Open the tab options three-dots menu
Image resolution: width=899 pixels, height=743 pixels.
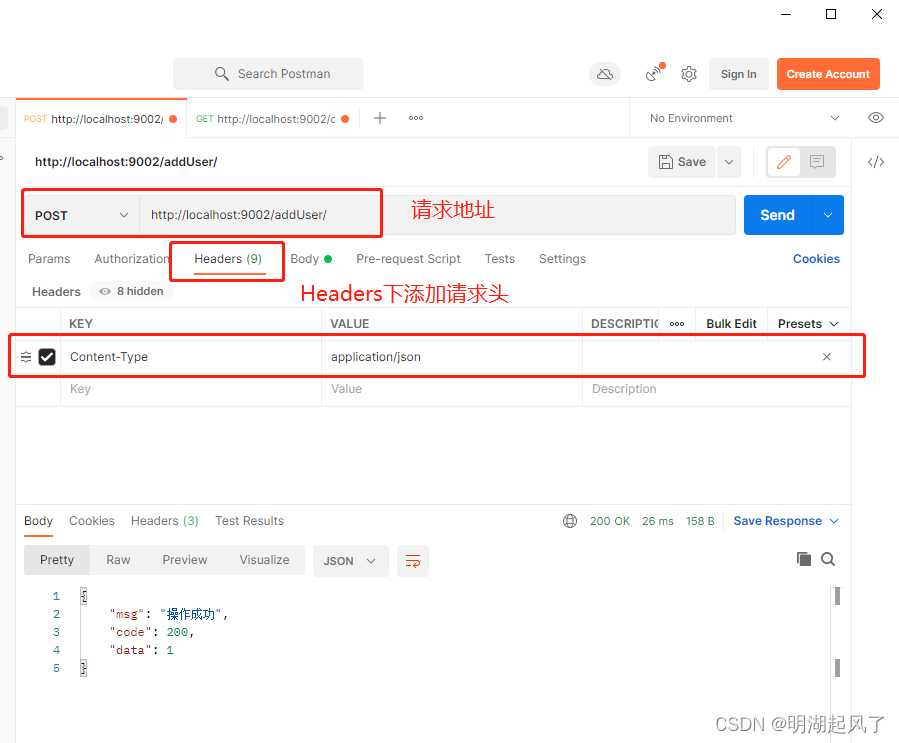[416, 118]
